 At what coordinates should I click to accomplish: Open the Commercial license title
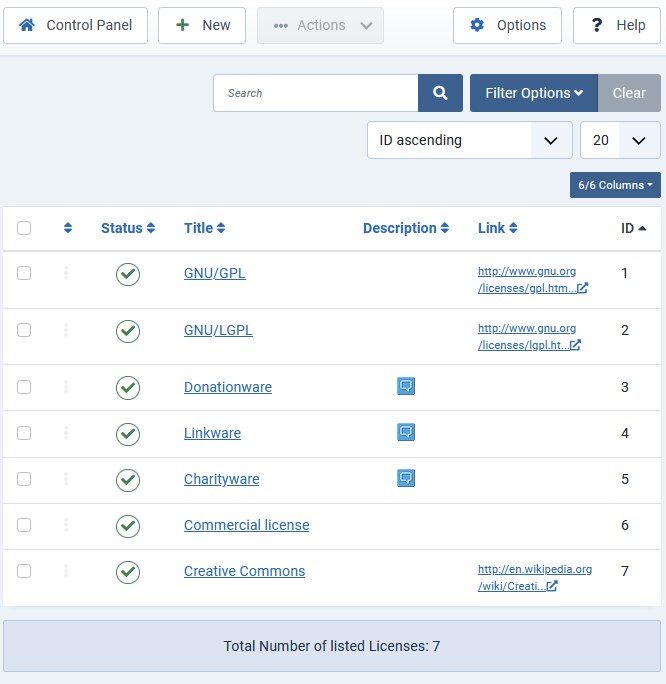pyautogui.click(x=246, y=525)
